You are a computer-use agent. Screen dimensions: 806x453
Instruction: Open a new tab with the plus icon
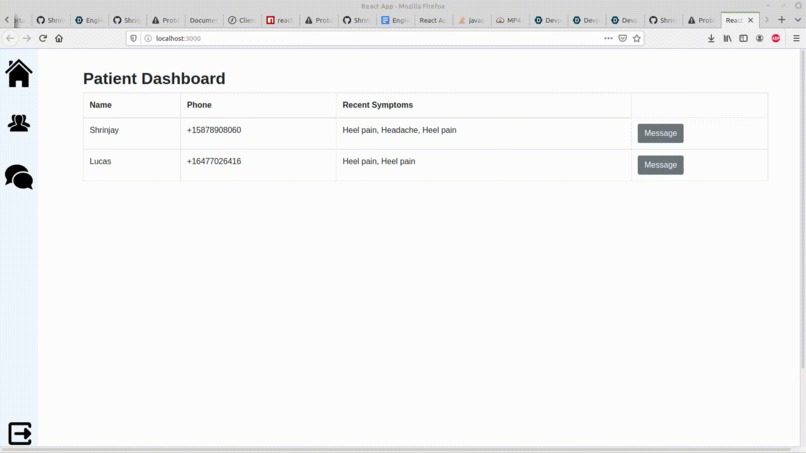[782, 20]
